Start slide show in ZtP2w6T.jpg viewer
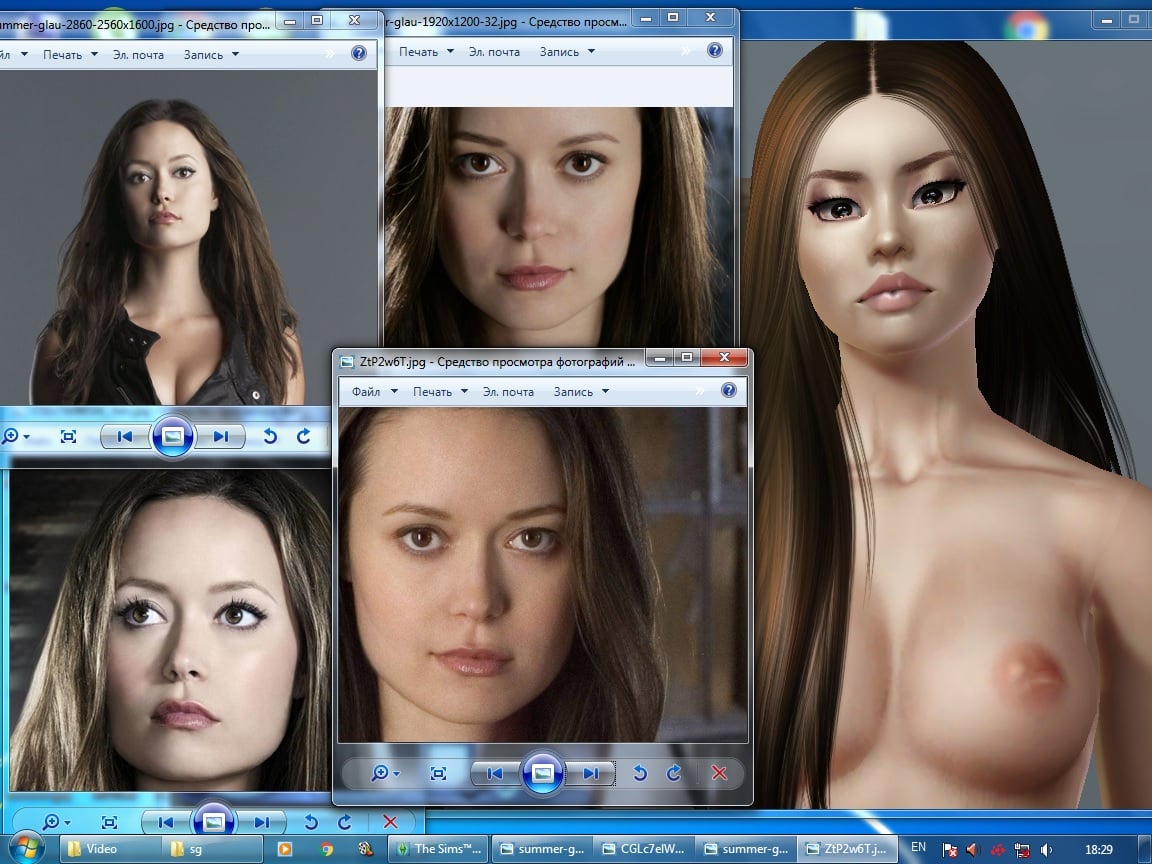 (542, 773)
